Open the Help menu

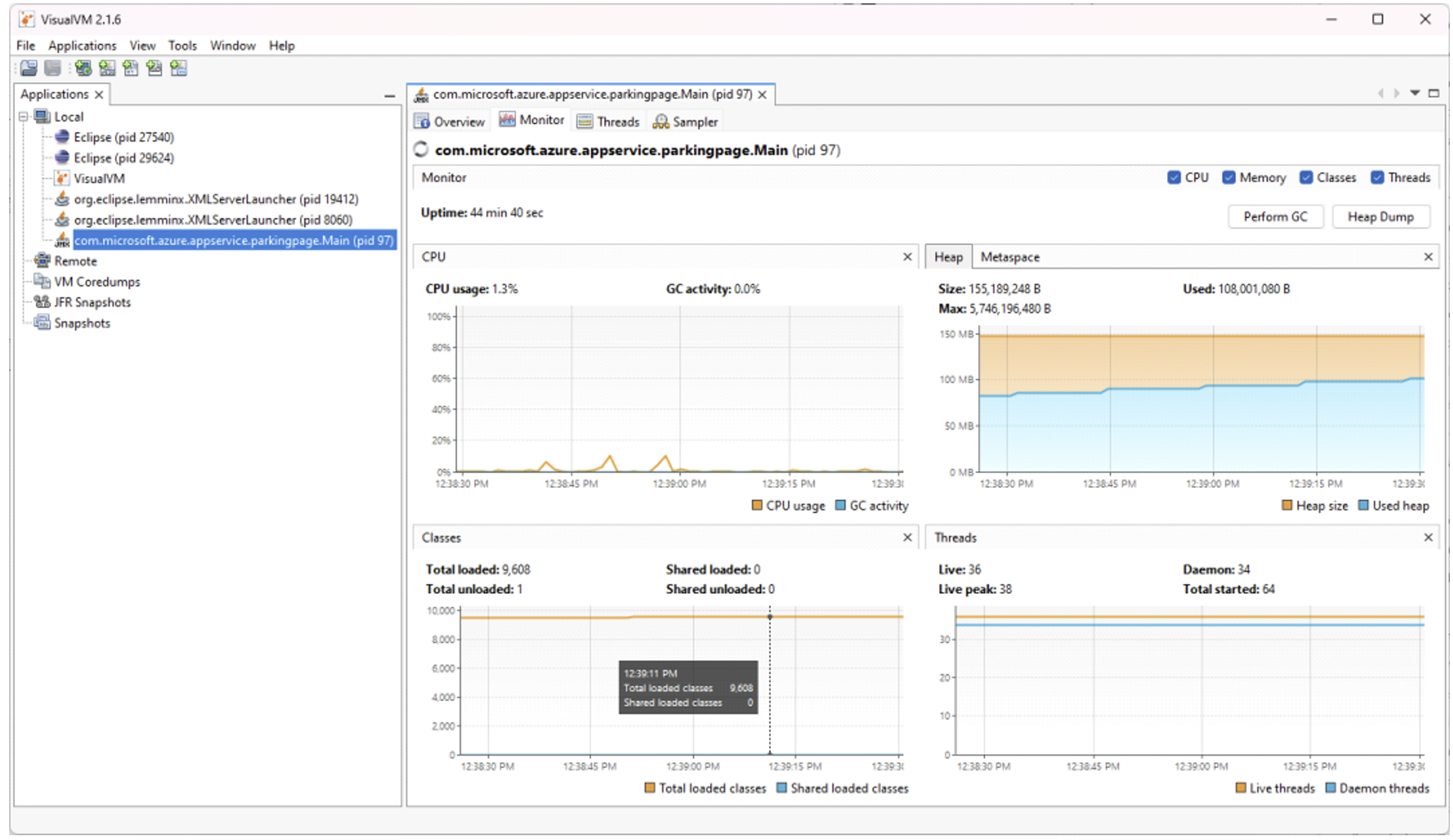[282, 46]
